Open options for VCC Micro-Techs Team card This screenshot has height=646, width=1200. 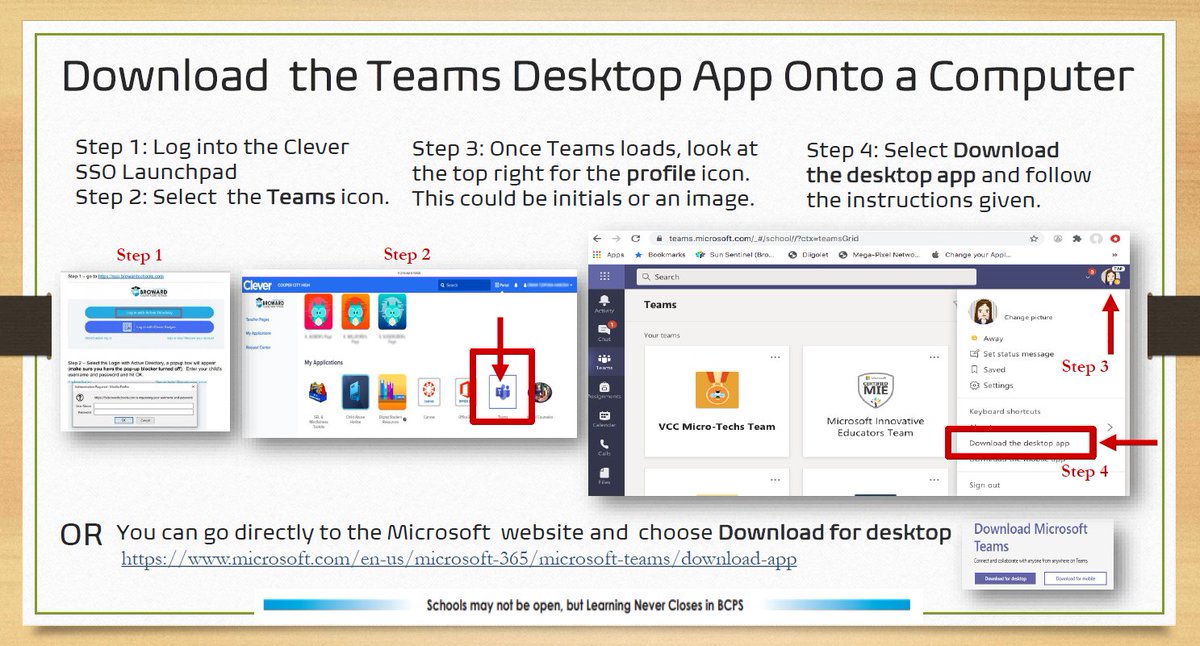(775, 357)
